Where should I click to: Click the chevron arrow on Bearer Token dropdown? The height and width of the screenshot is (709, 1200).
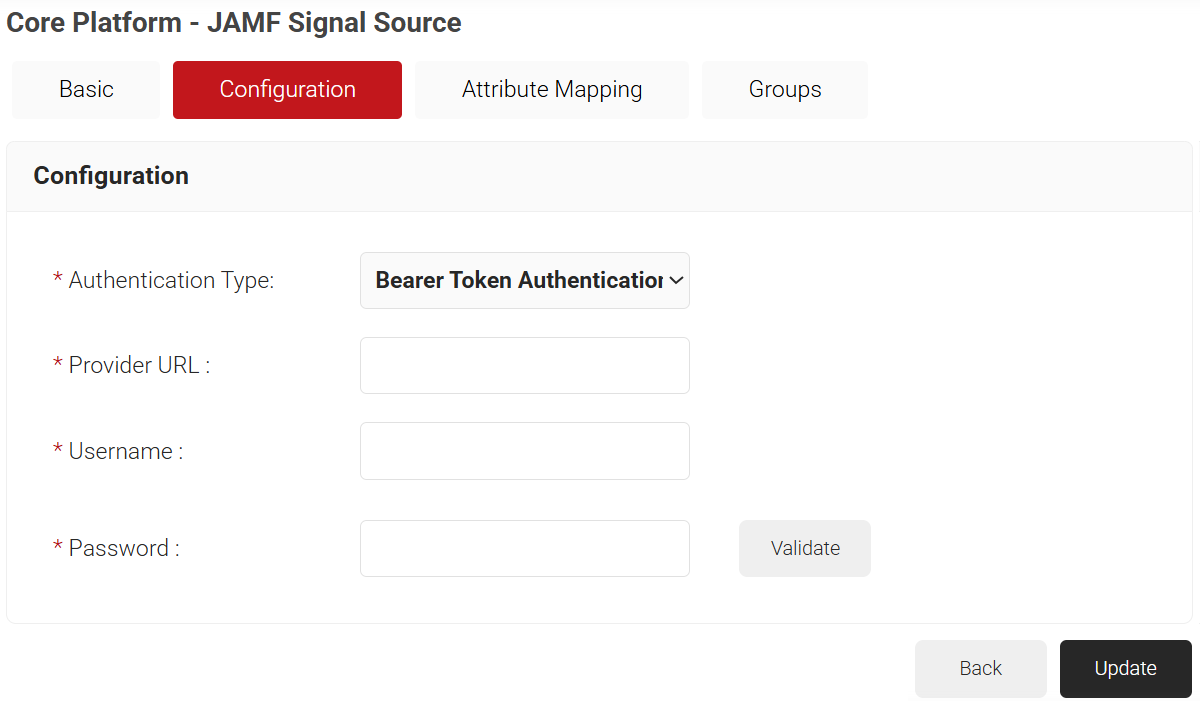point(676,281)
